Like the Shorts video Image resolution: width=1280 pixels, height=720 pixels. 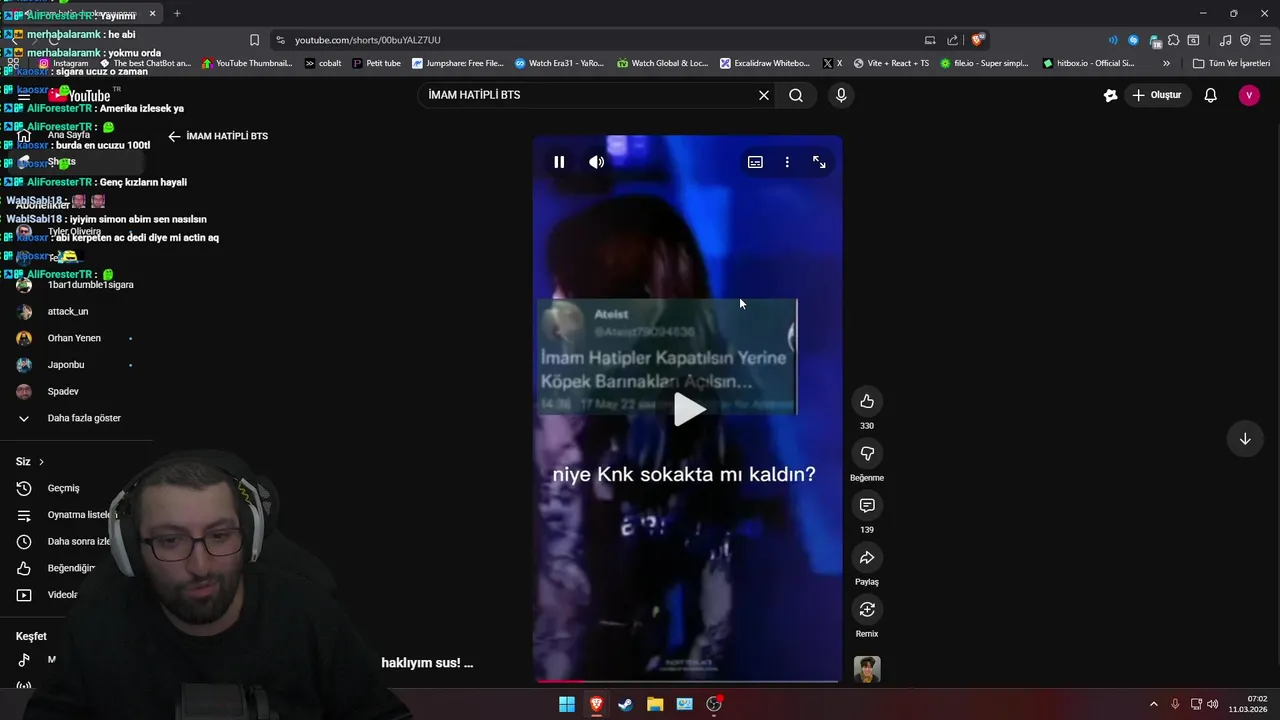[x=867, y=401]
